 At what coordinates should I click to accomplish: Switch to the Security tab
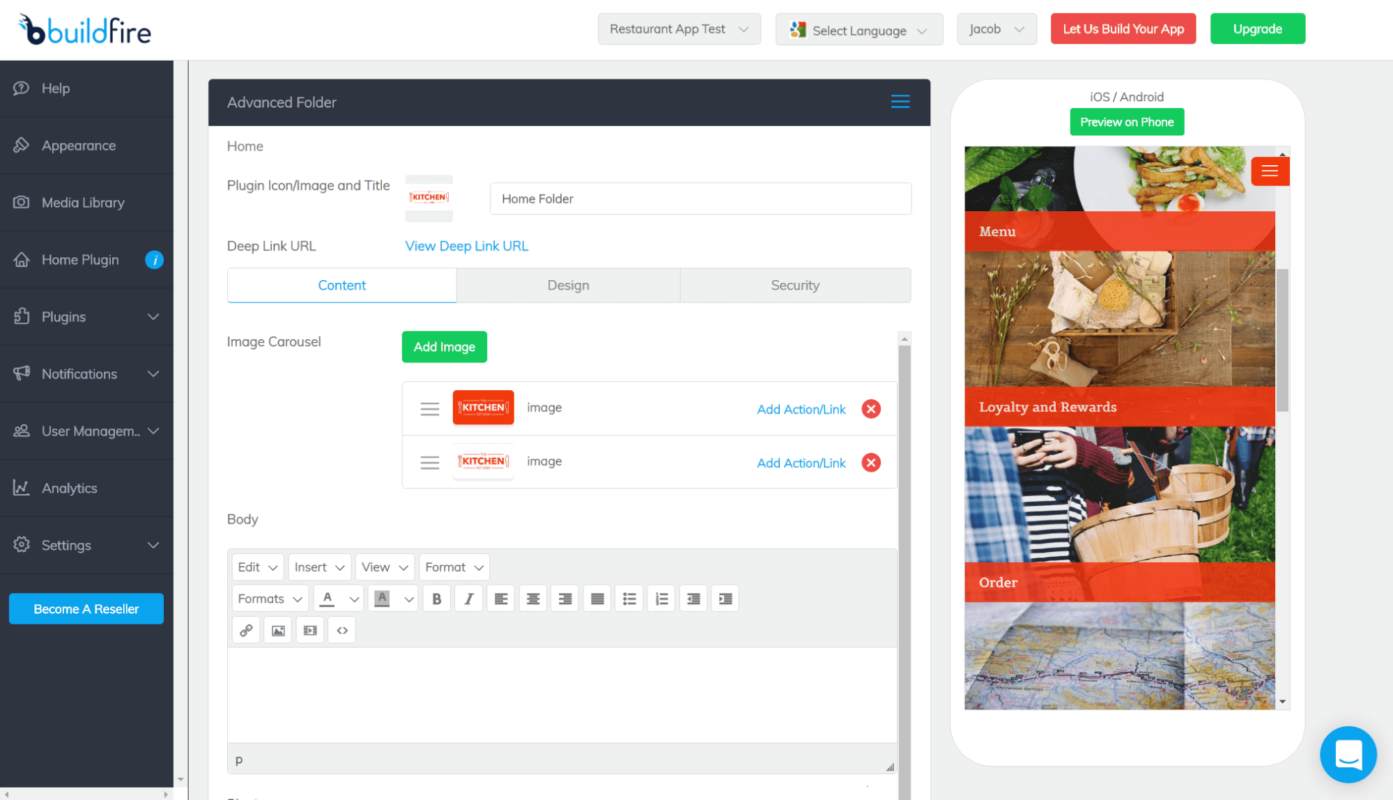pos(795,285)
